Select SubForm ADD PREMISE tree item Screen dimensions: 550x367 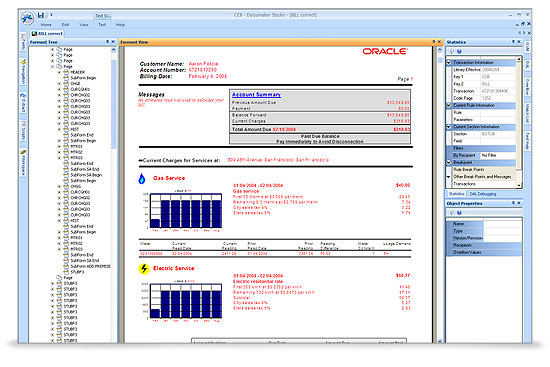(90, 266)
